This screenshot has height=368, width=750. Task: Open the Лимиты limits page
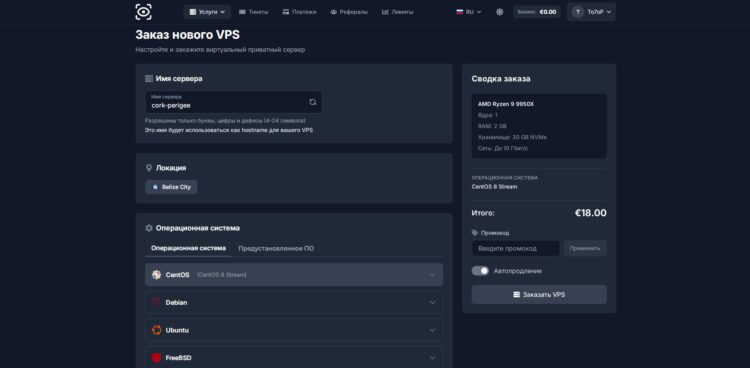pos(397,12)
